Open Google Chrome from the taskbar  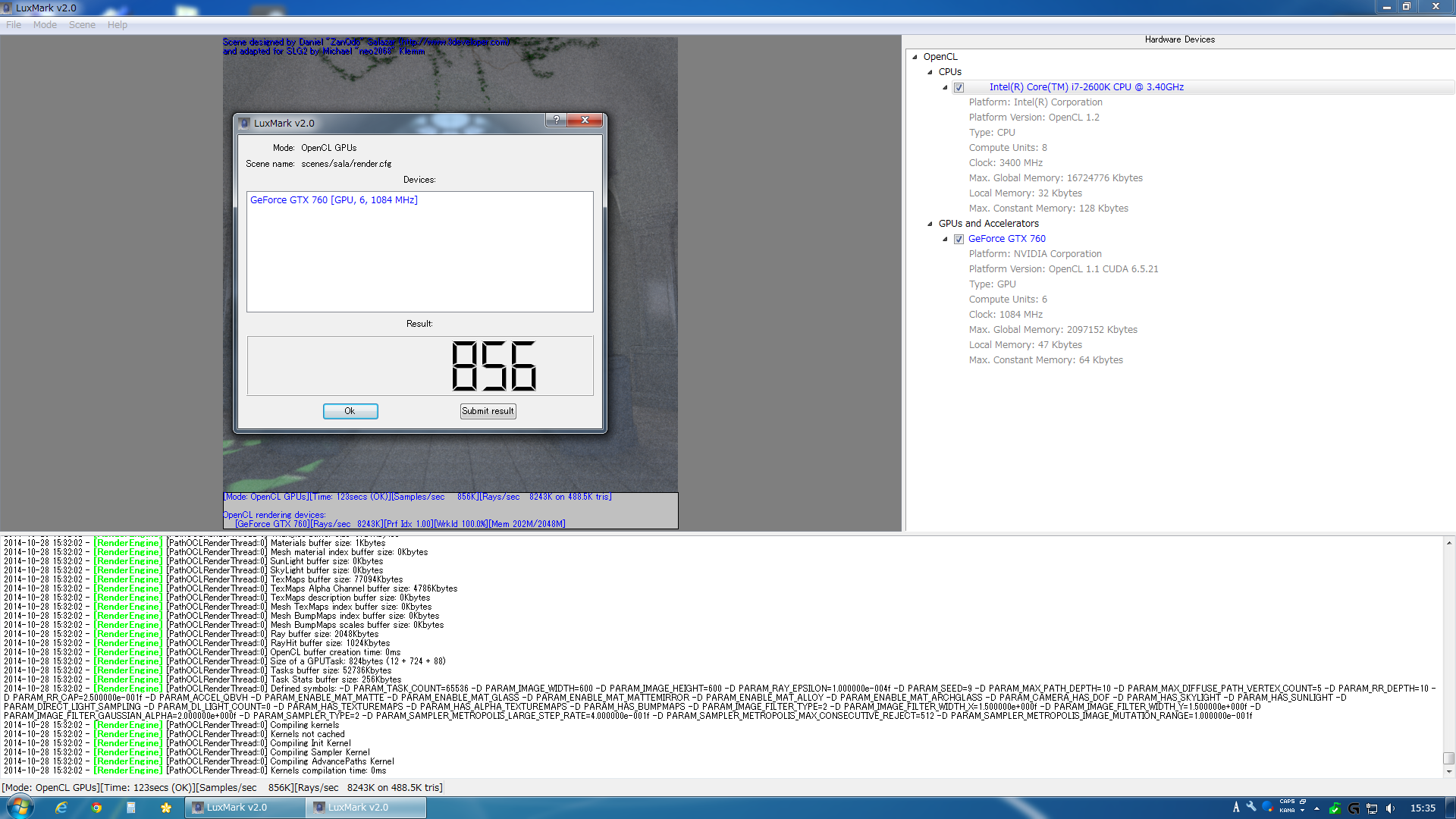tap(96, 808)
